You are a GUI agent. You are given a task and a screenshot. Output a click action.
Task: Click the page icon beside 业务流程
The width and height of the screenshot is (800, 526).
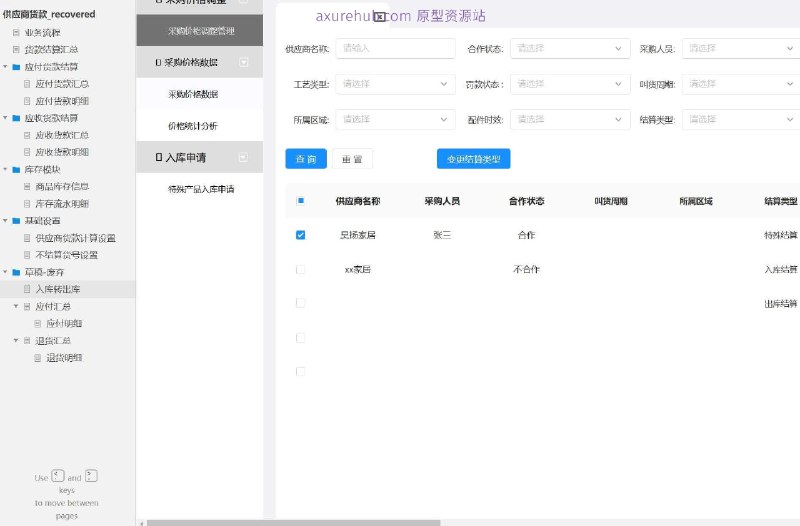16,33
